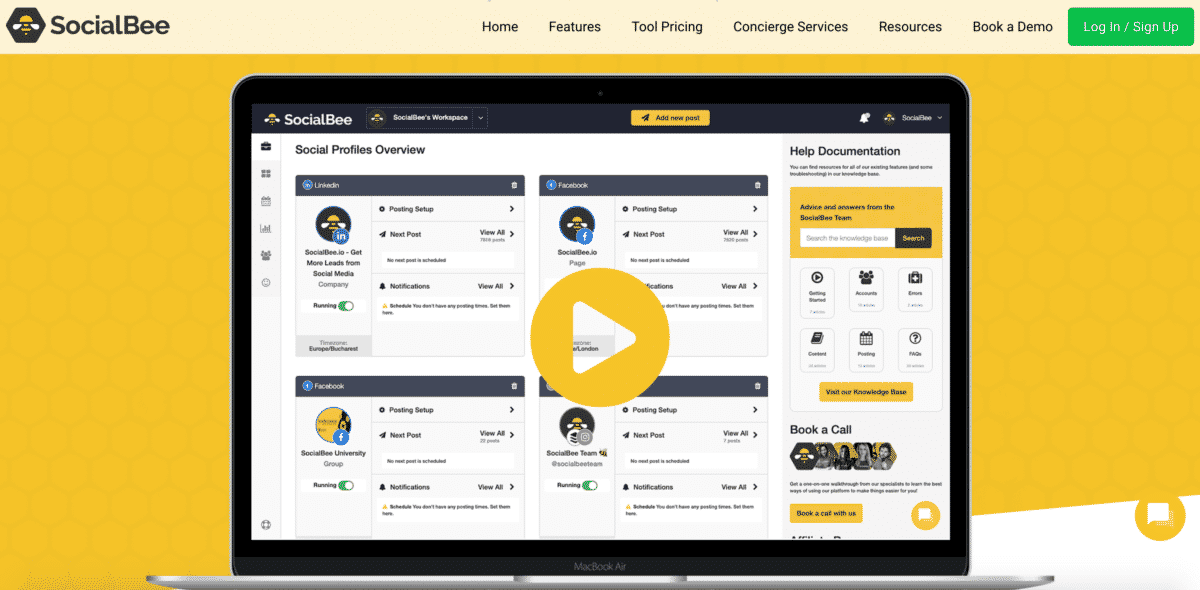This screenshot has height=590, width=1200.
Task: Click trash icon on SocialBee Team card
Action: pyautogui.click(x=758, y=386)
